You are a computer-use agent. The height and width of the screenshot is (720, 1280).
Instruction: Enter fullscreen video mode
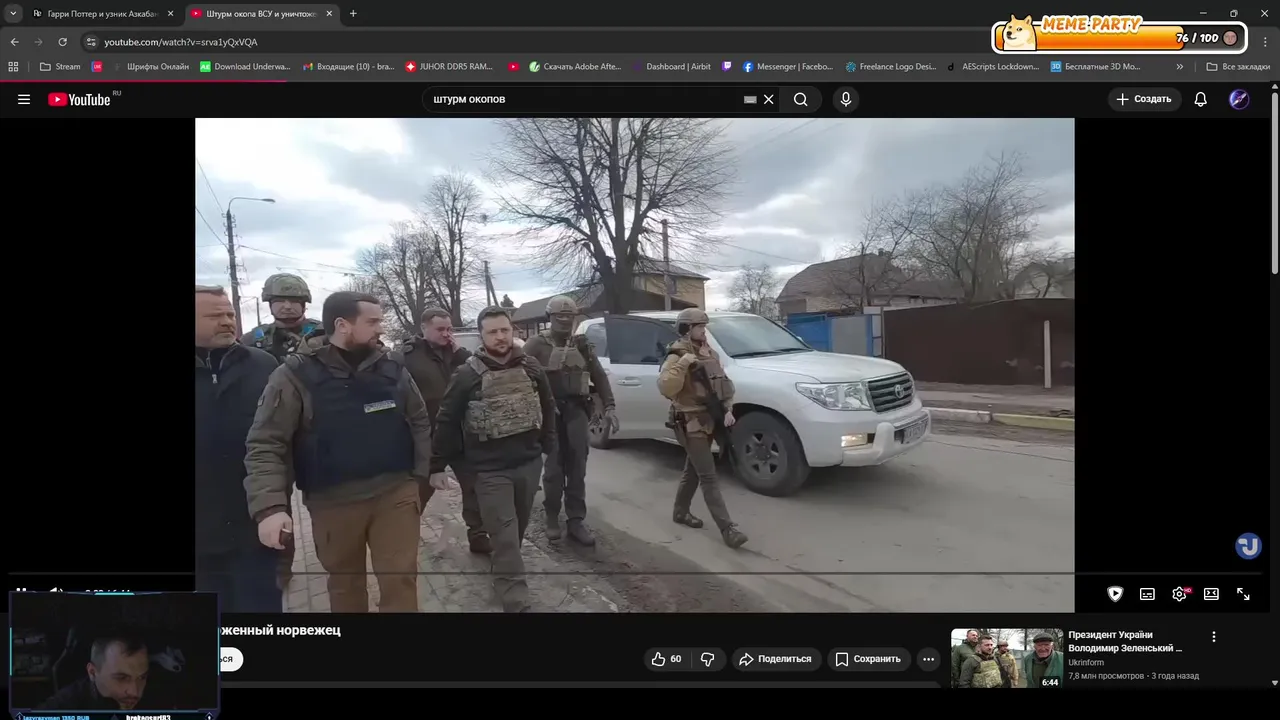(x=1243, y=594)
